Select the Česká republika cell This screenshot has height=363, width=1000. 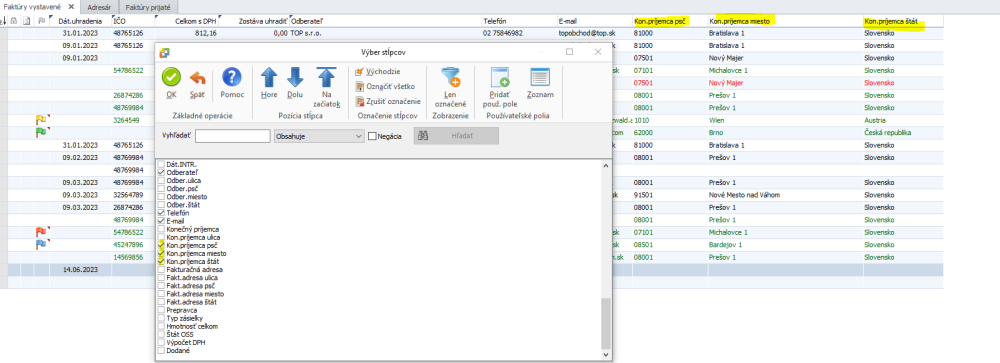[x=902, y=133]
